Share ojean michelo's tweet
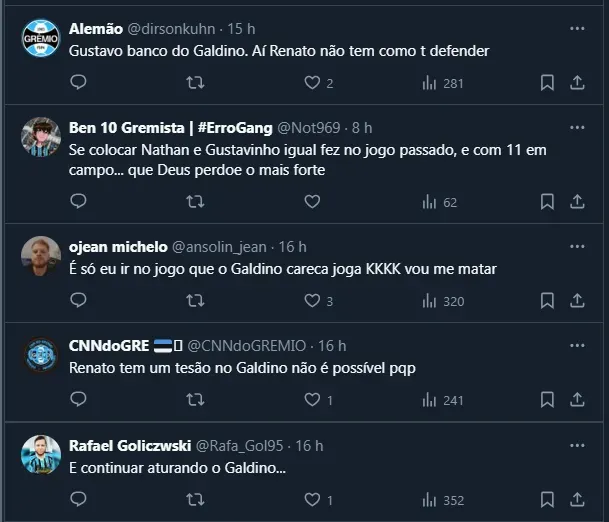 [x=577, y=301]
